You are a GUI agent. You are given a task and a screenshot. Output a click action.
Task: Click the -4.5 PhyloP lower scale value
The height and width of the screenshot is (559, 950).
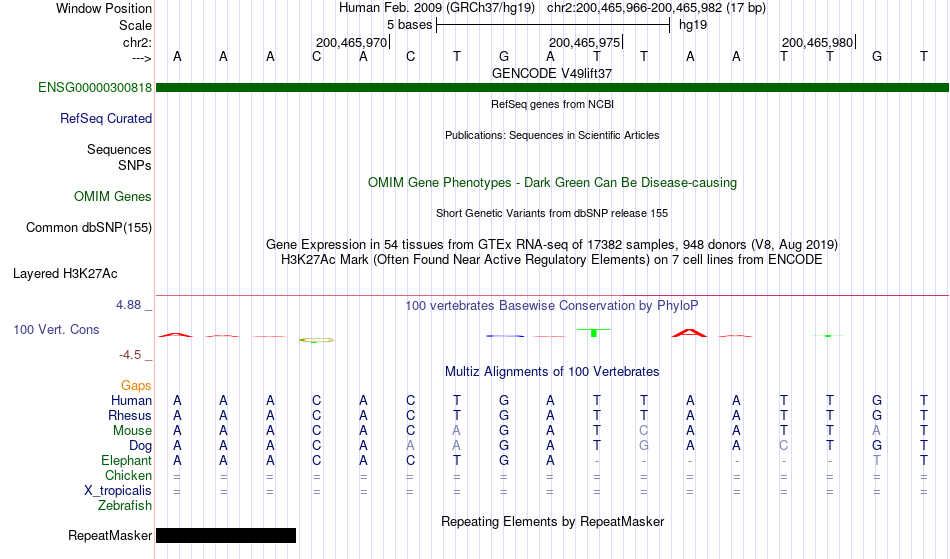click(130, 355)
